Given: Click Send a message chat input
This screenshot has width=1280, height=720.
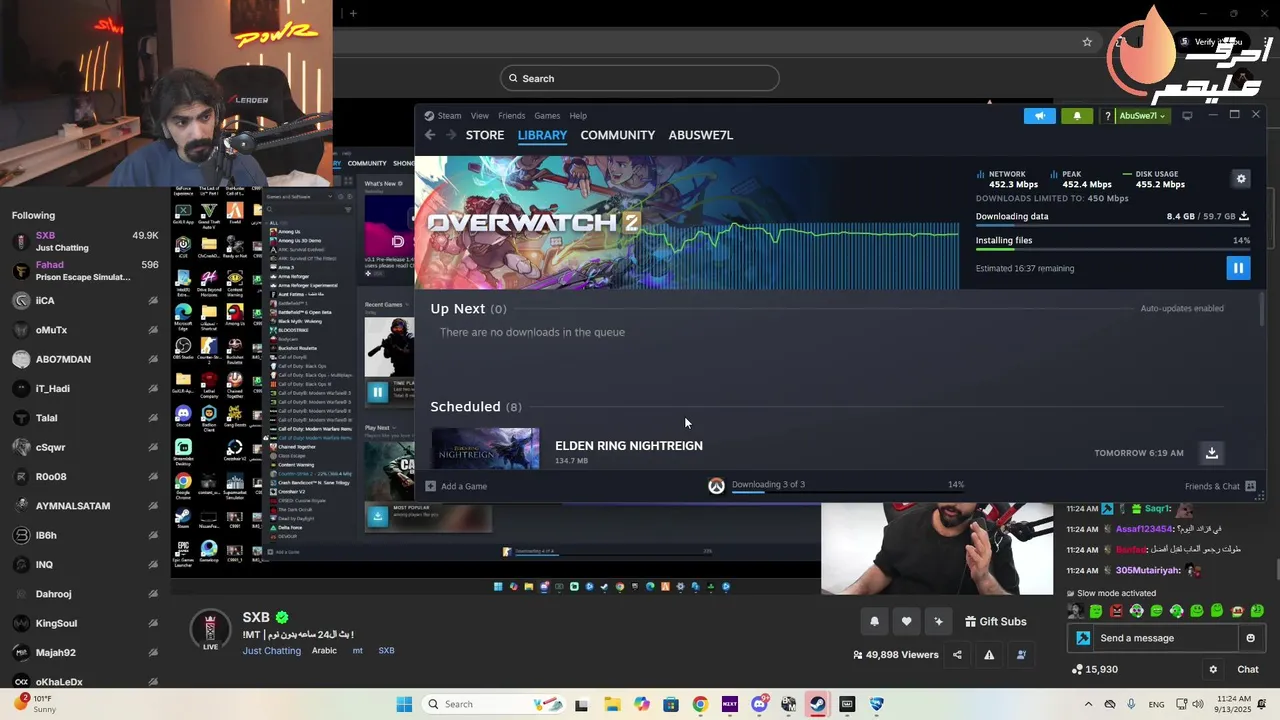Looking at the screenshot, I should point(1165,638).
